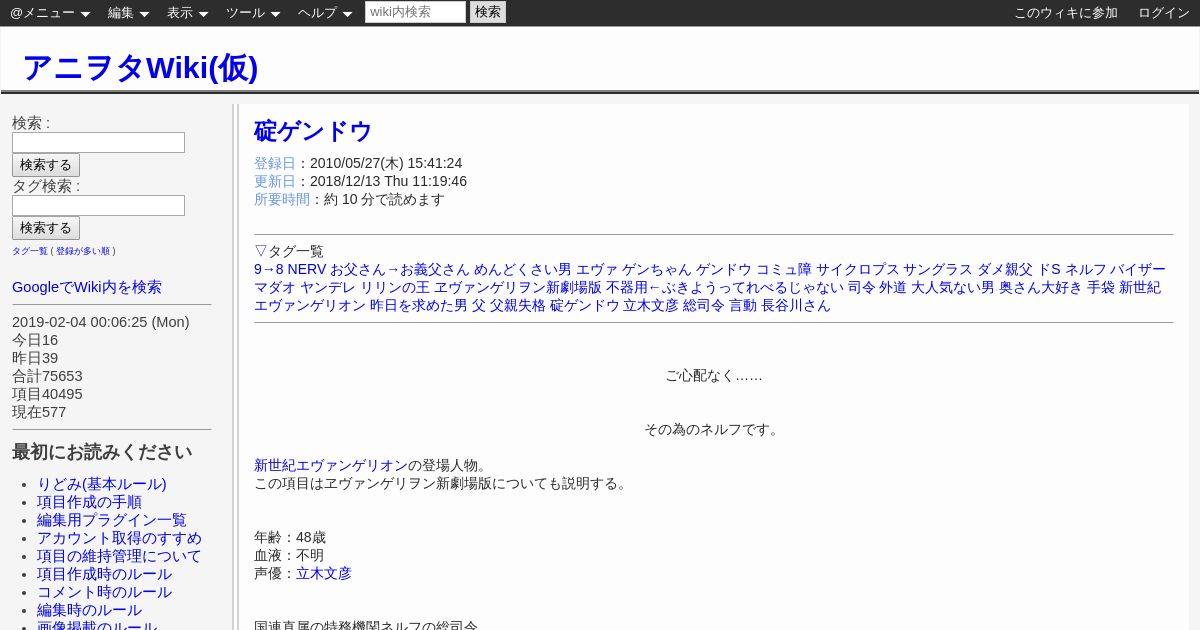Open the コミュ障 tag
This screenshot has width=1200, height=630.
784,269
